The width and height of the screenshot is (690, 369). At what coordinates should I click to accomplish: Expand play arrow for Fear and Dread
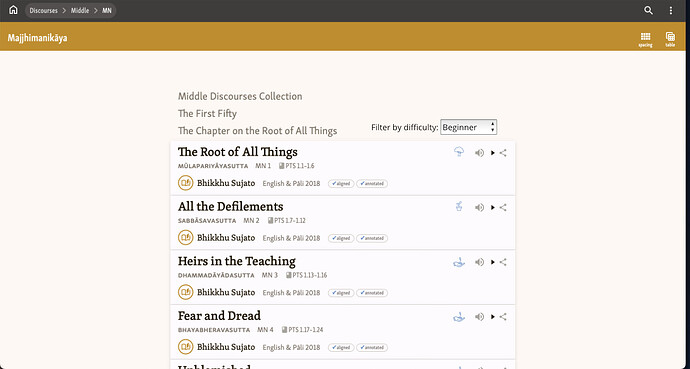pos(493,317)
